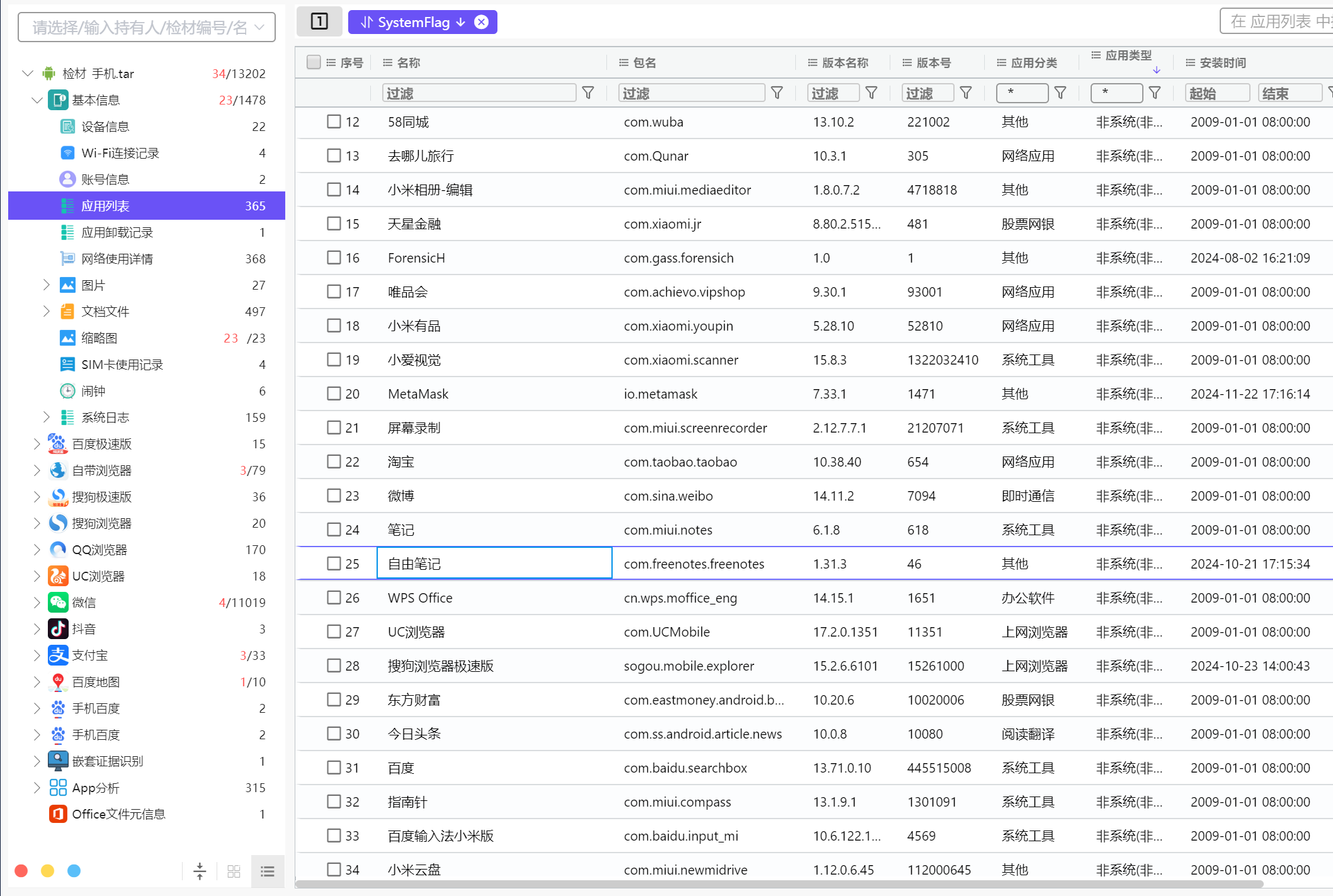
Task: Click the funnel icon for 版本名称 filter
Action: tap(871, 93)
